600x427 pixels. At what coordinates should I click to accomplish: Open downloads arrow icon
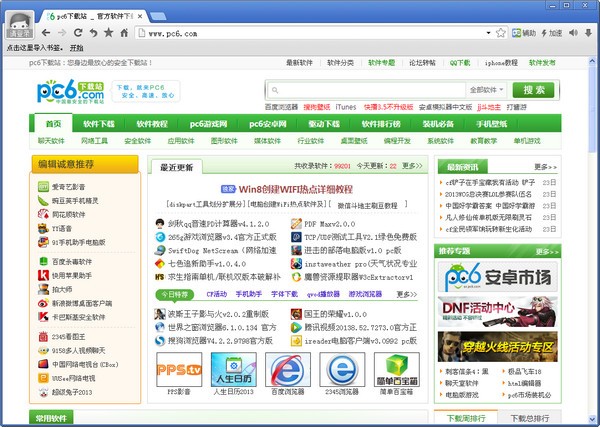tap(589, 33)
